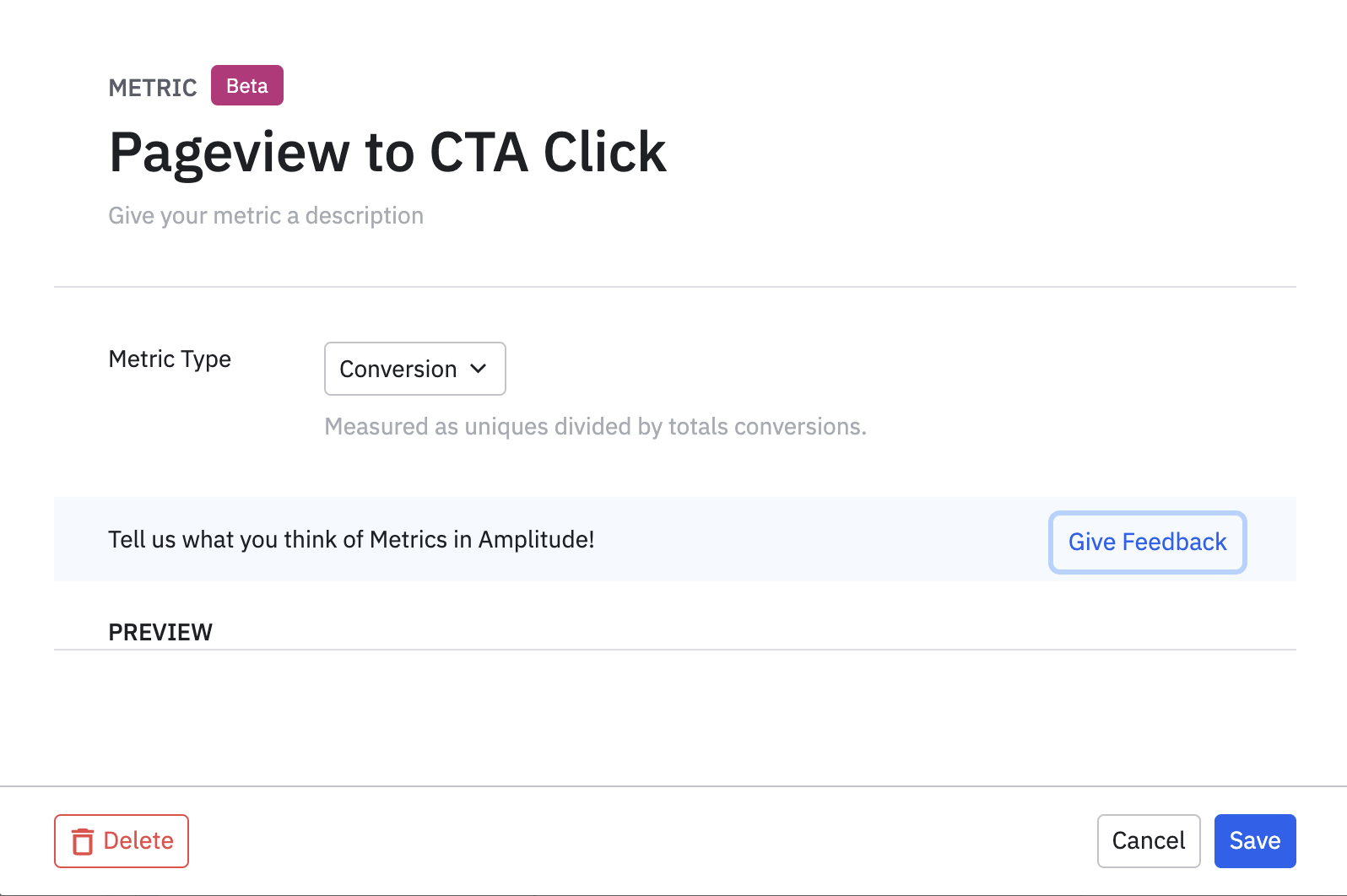1347x896 pixels.
Task: Click the Metric Type label
Action: [170, 359]
